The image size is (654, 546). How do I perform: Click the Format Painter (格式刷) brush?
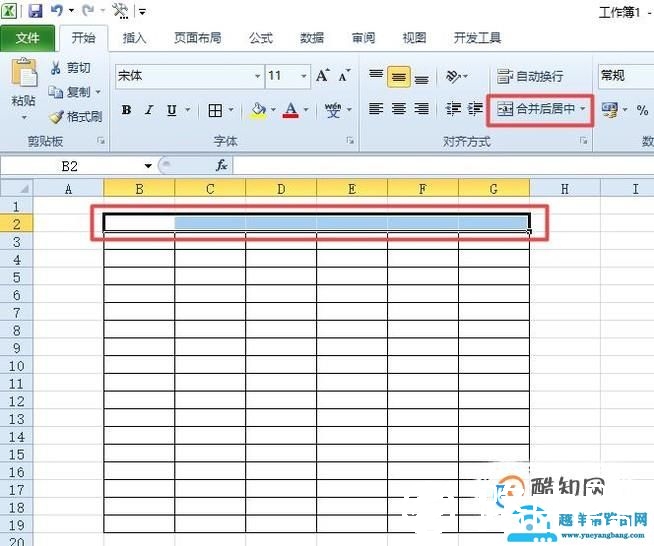point(56,116)
